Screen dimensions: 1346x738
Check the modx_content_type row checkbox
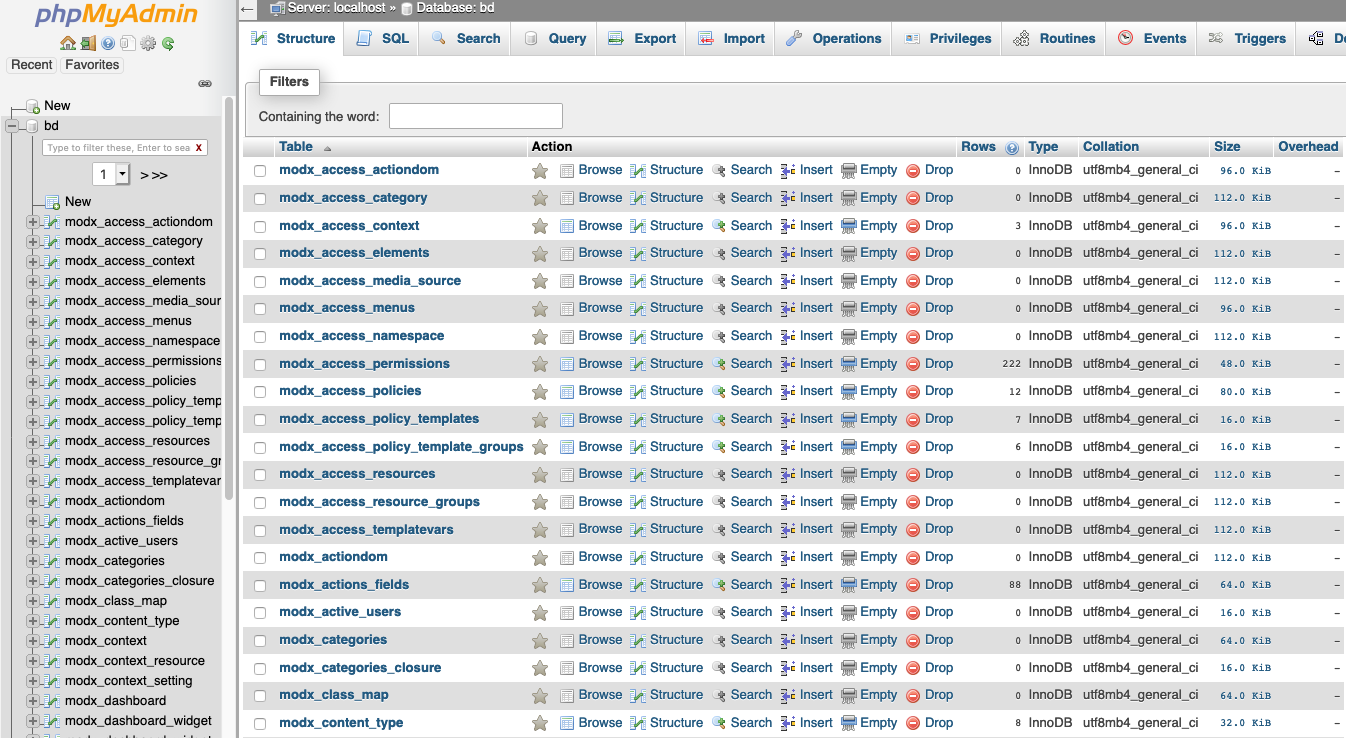[x=260, y=723]
